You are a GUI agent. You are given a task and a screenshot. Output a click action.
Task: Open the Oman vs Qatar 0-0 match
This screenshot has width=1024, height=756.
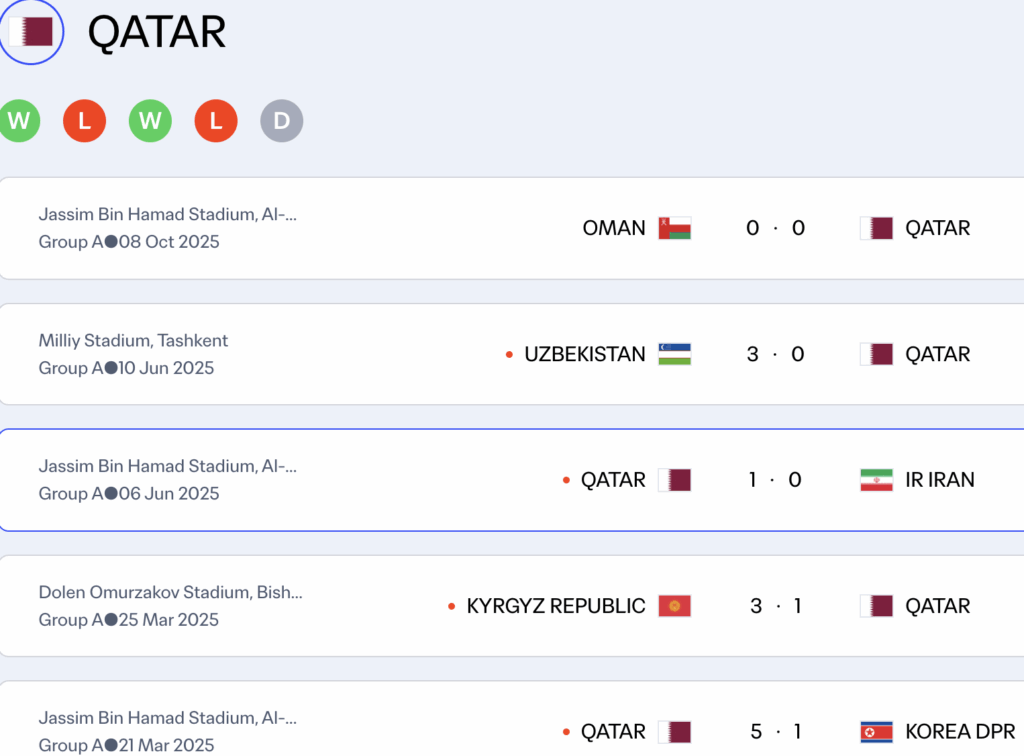[775, 228]
